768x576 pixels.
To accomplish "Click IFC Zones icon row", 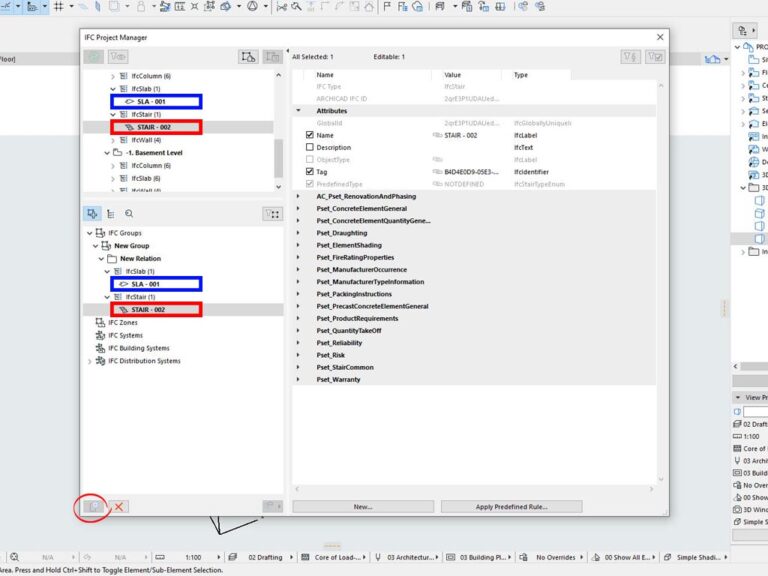I will (x=117, y=322).
